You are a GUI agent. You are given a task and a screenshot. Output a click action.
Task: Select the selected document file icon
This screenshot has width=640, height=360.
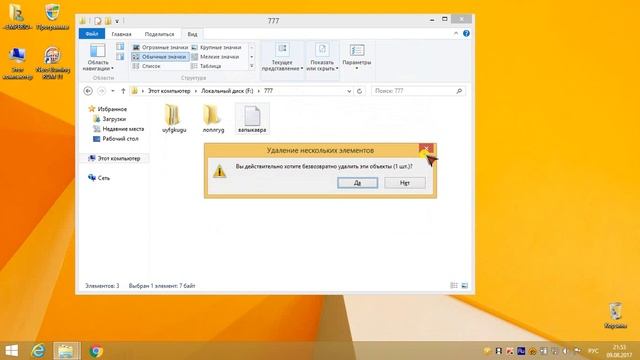[x=252, y=118]
